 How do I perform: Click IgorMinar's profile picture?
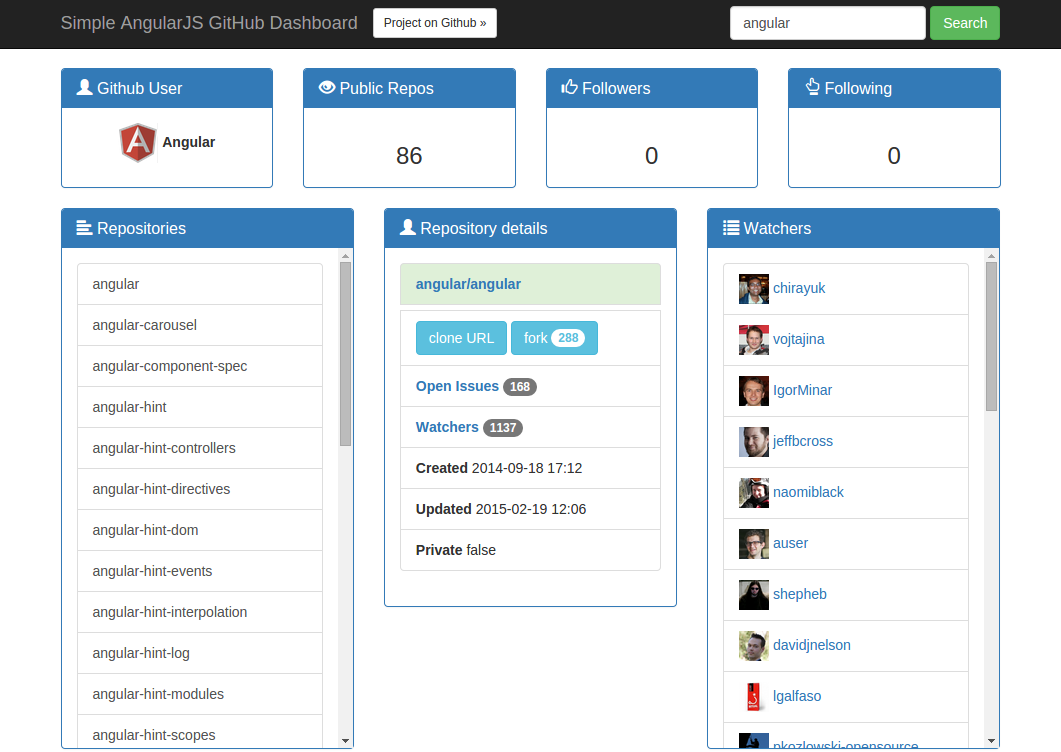[754, 391]
